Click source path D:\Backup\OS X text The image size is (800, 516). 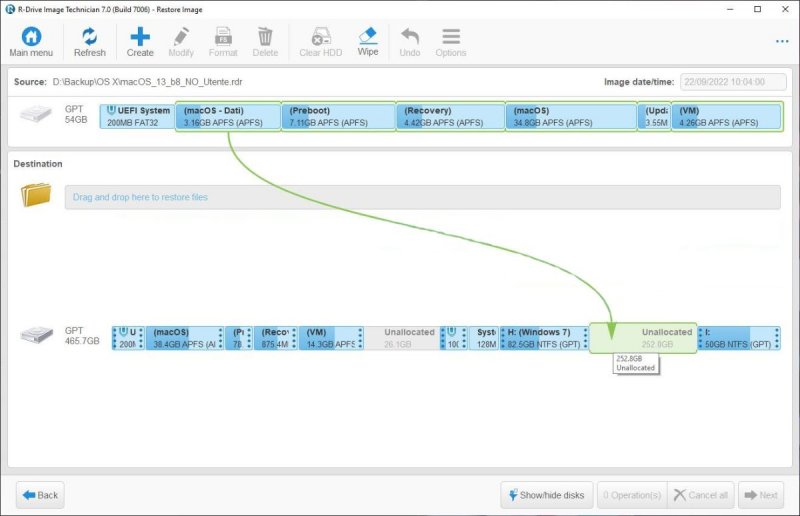coord(147,82)
